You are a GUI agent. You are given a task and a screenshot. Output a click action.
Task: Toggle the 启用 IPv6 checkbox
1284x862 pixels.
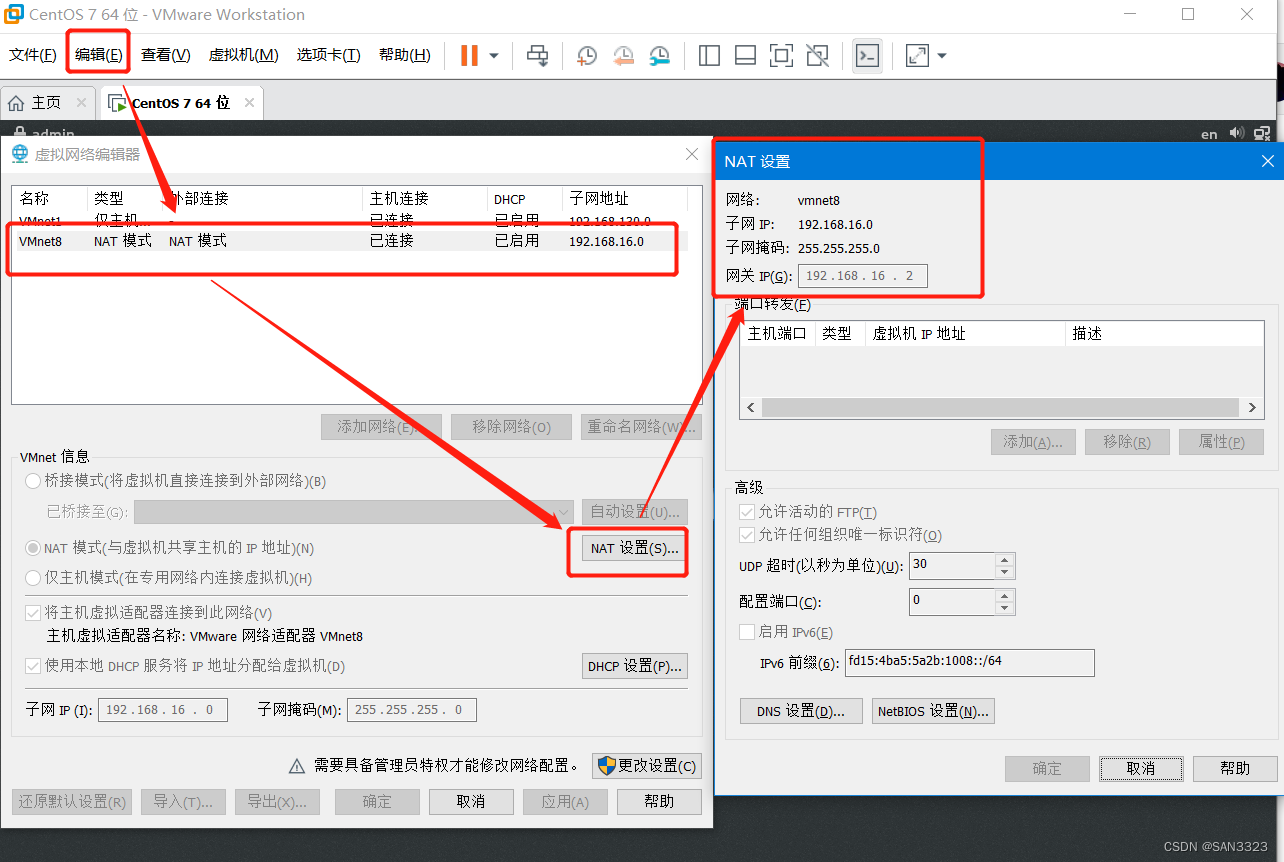click(746, 632)
